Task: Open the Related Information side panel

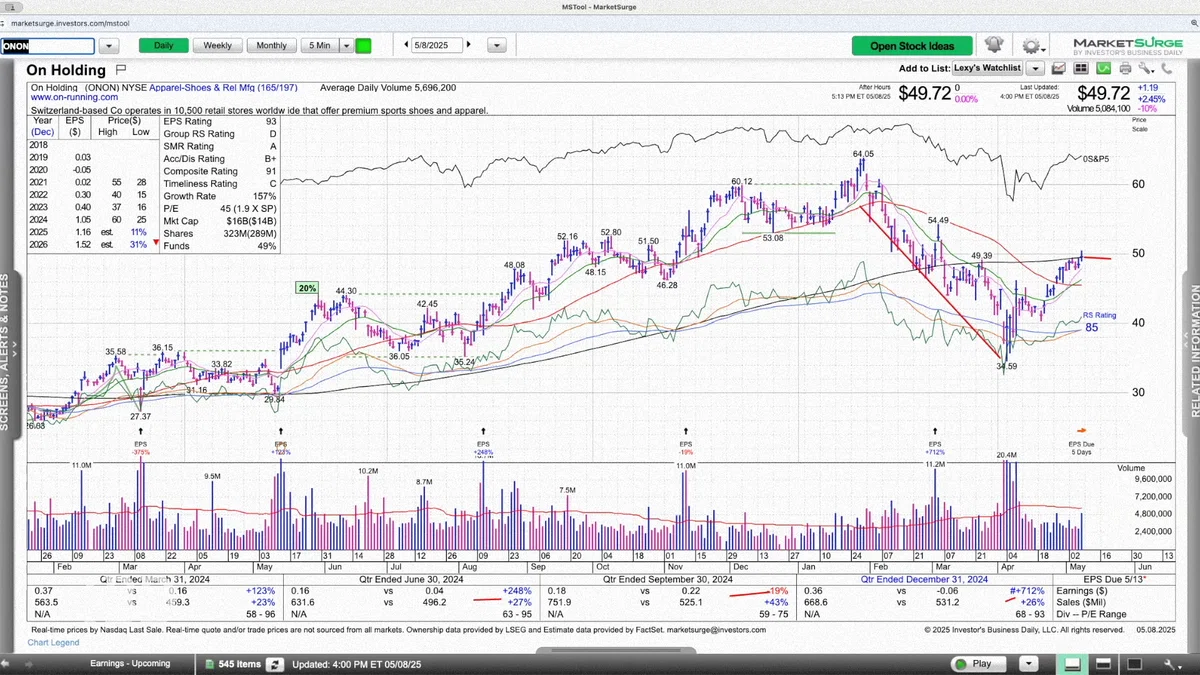Action: (x=1194, y=350)
